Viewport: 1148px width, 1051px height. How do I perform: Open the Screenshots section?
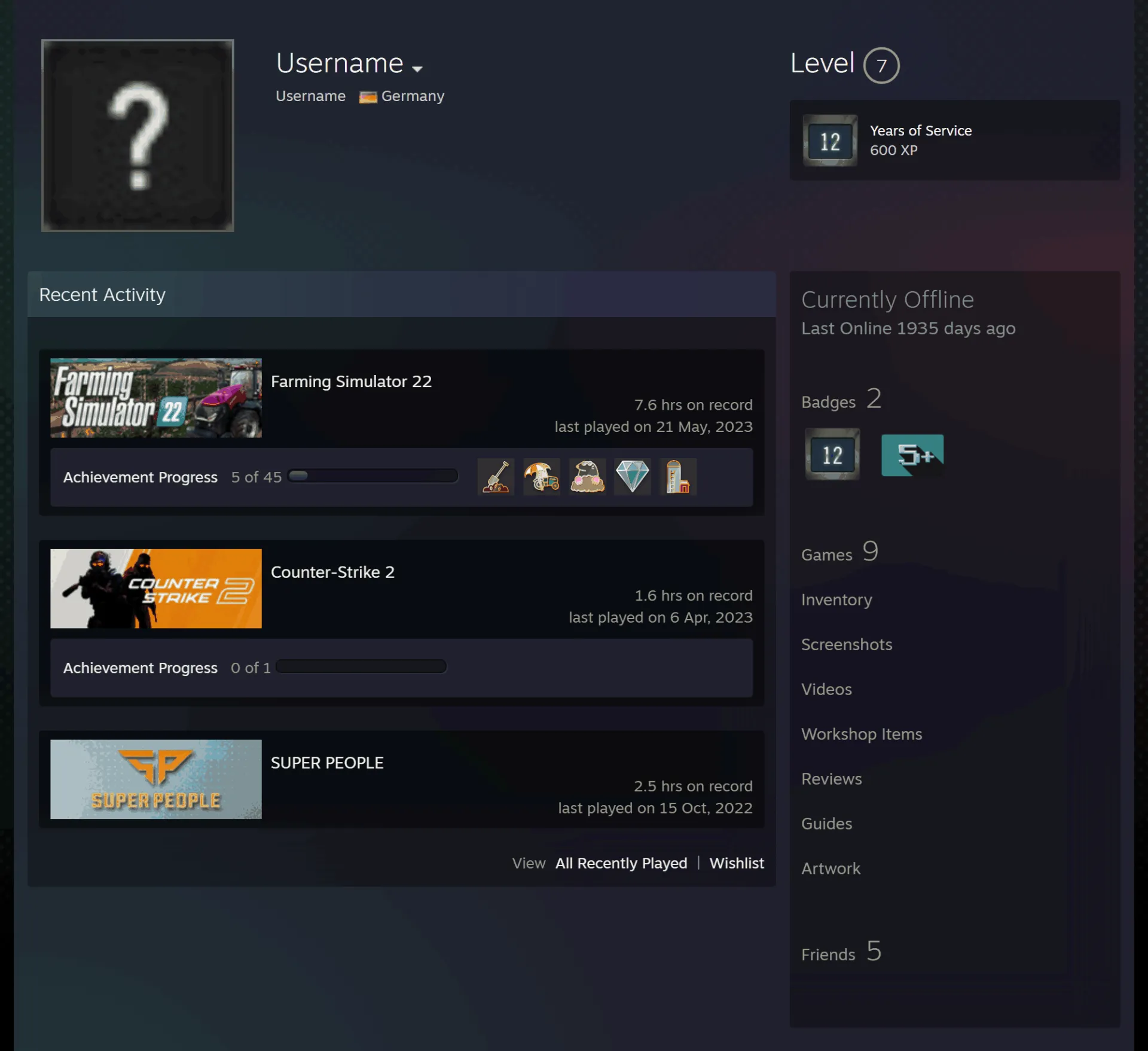click(x=847, y=644)
